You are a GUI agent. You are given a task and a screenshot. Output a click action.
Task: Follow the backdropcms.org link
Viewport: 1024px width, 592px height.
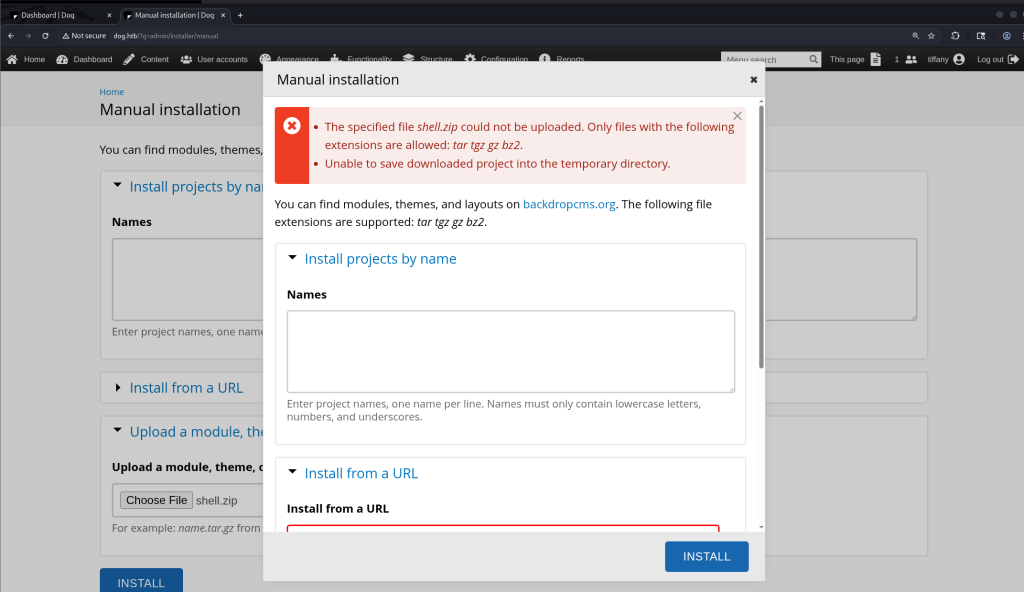568,204
